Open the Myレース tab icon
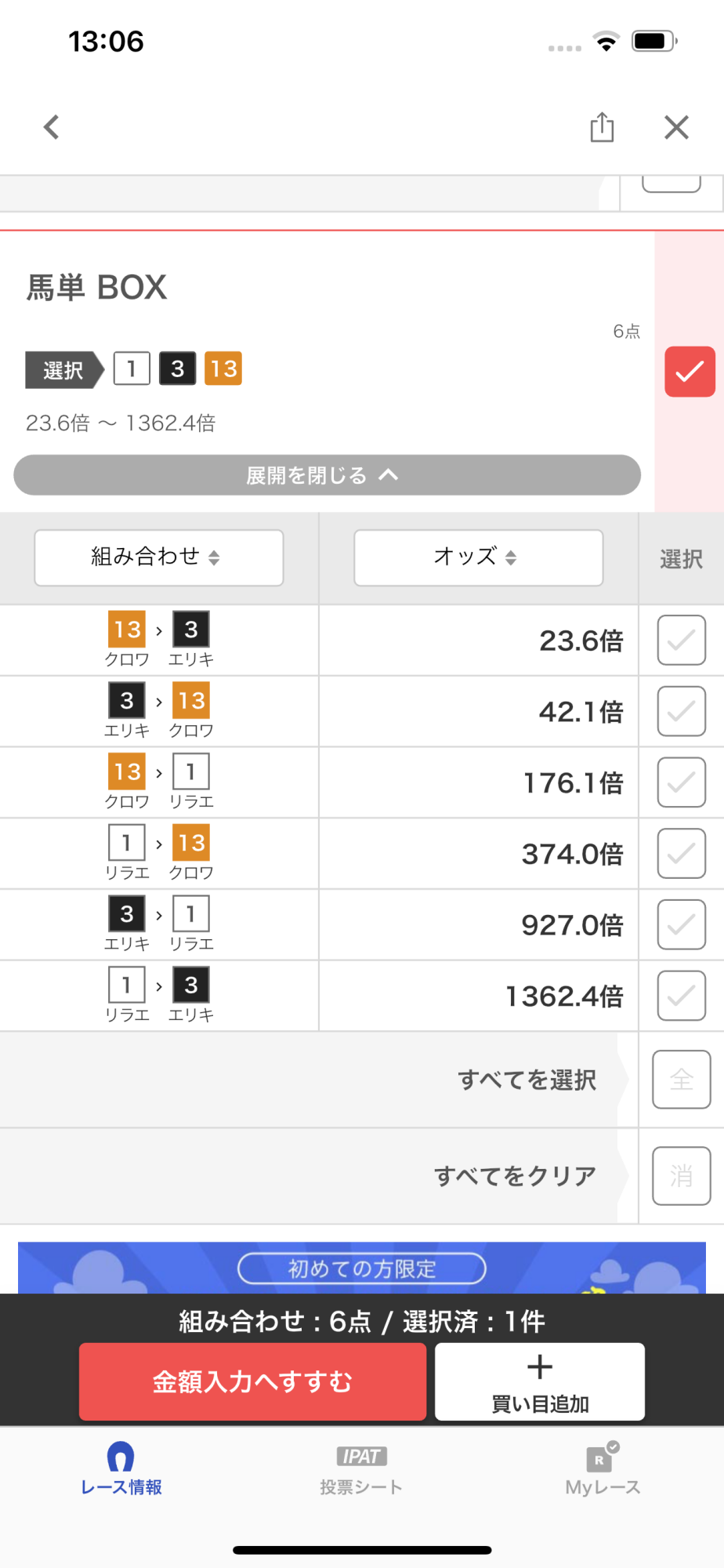The image size is (724, 1568). tap(603, 1468)
